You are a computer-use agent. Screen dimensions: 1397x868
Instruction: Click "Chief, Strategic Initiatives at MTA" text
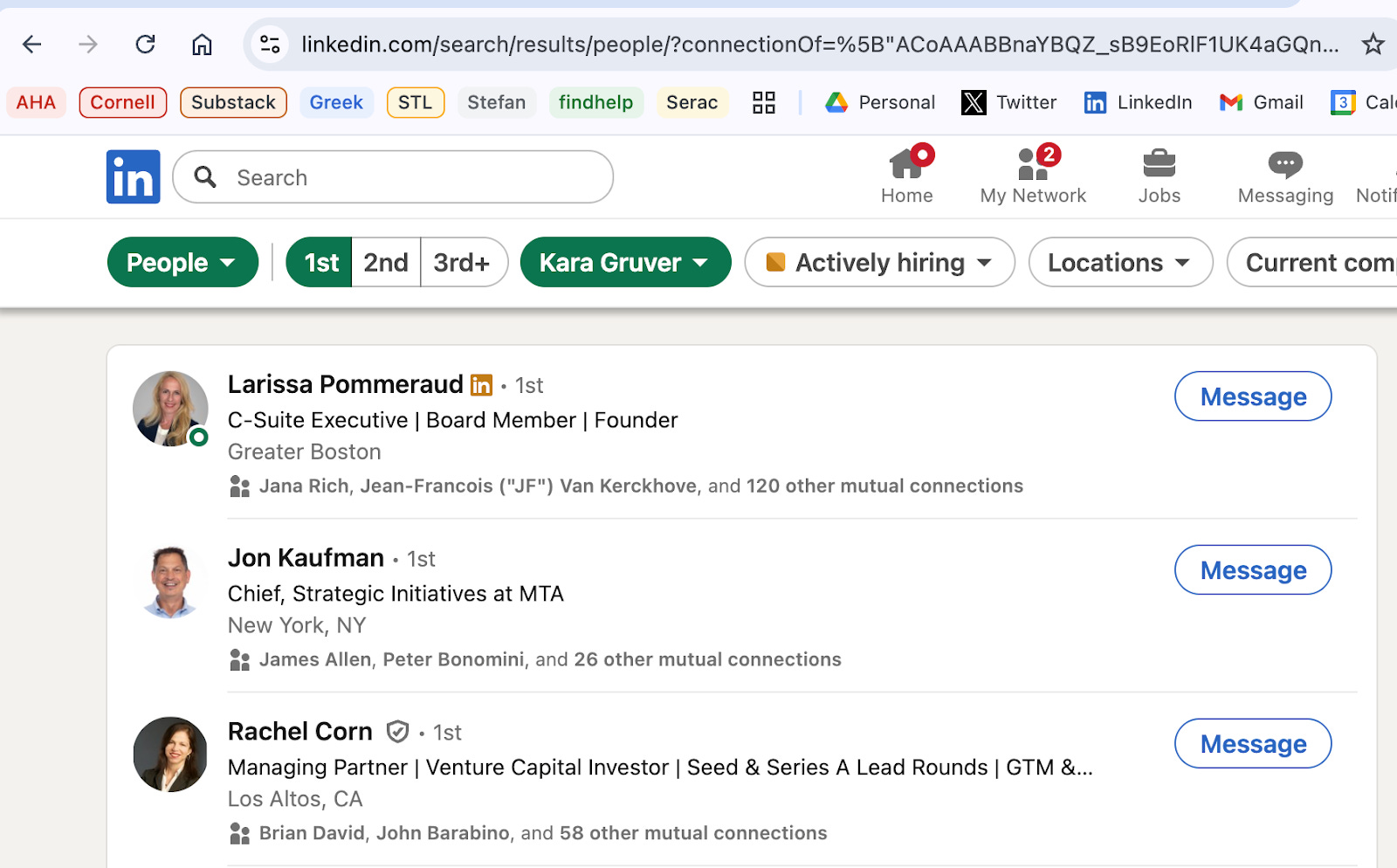tap(396, 594)
